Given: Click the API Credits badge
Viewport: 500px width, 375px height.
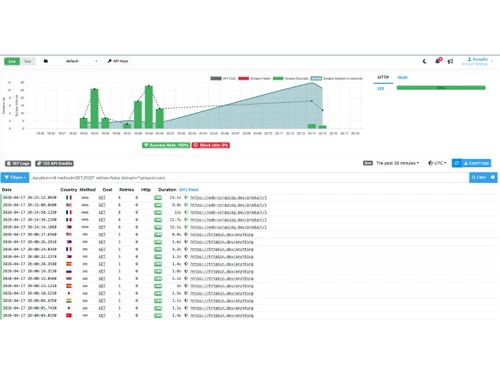Looking at the screenshot, I should click(54, 163).
